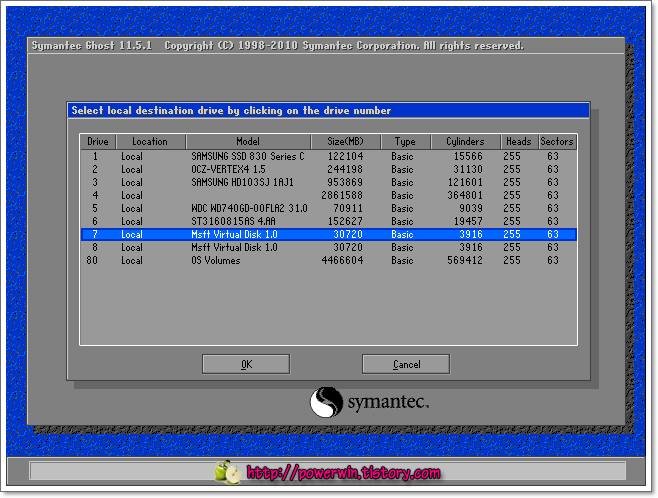Click size value 953869

point(345,183)
